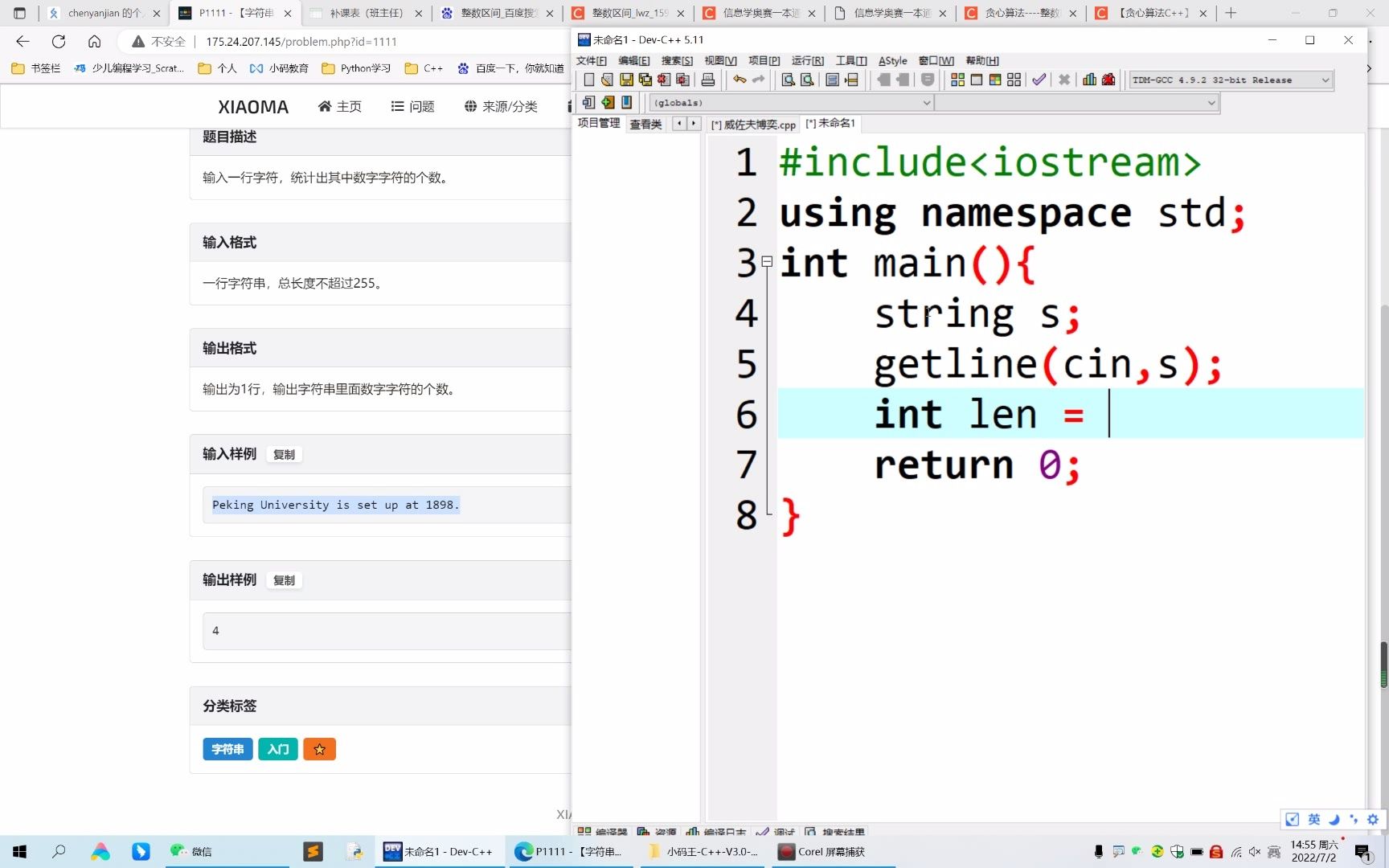Toggle the 英 input language indicator
Image resolution: width=1389 pixels, height=868 pixels.
pos(1313,819)
